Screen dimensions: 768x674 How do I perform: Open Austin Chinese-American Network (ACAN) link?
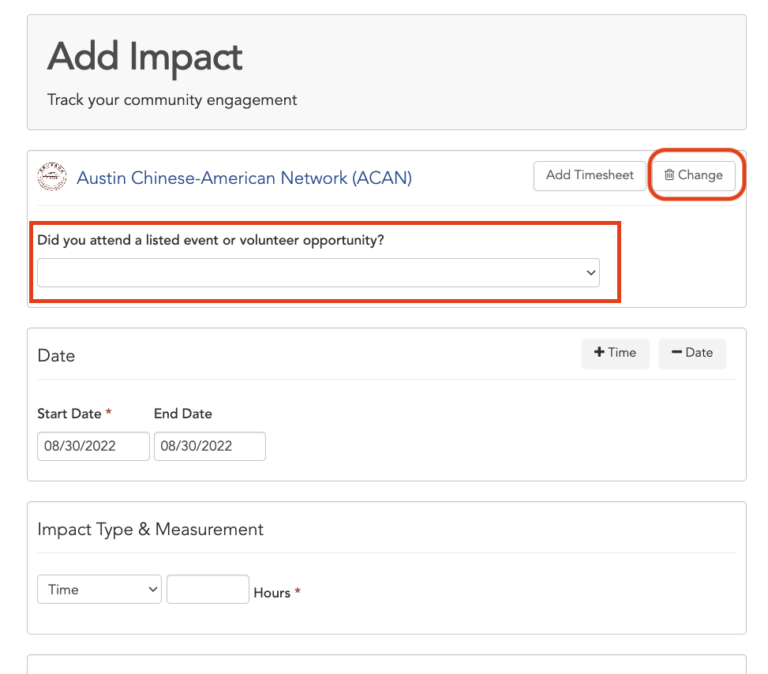pos(244,178)
